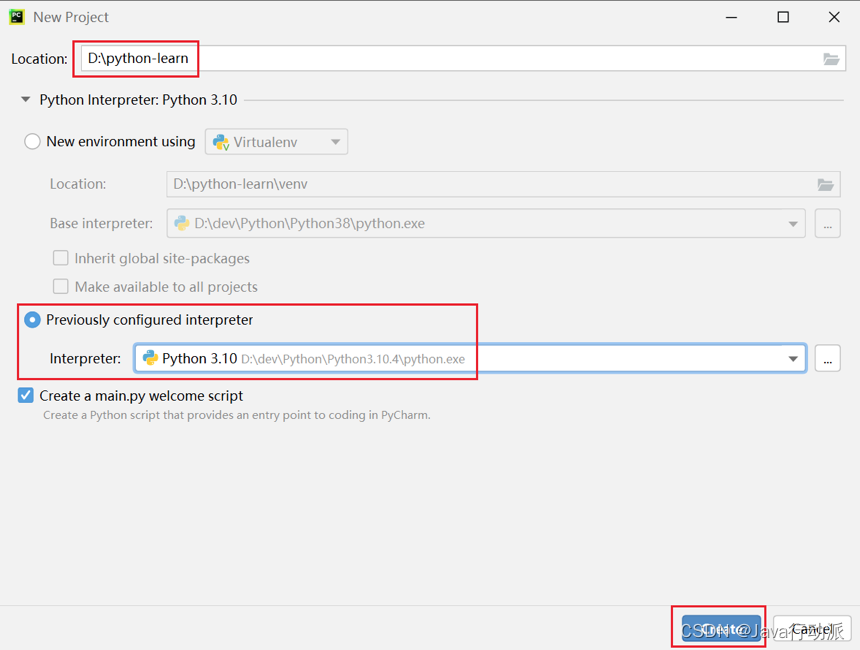Open the Base interpreter dropdown arrow
Screen dimensions: 860x650
pos(793,223)
